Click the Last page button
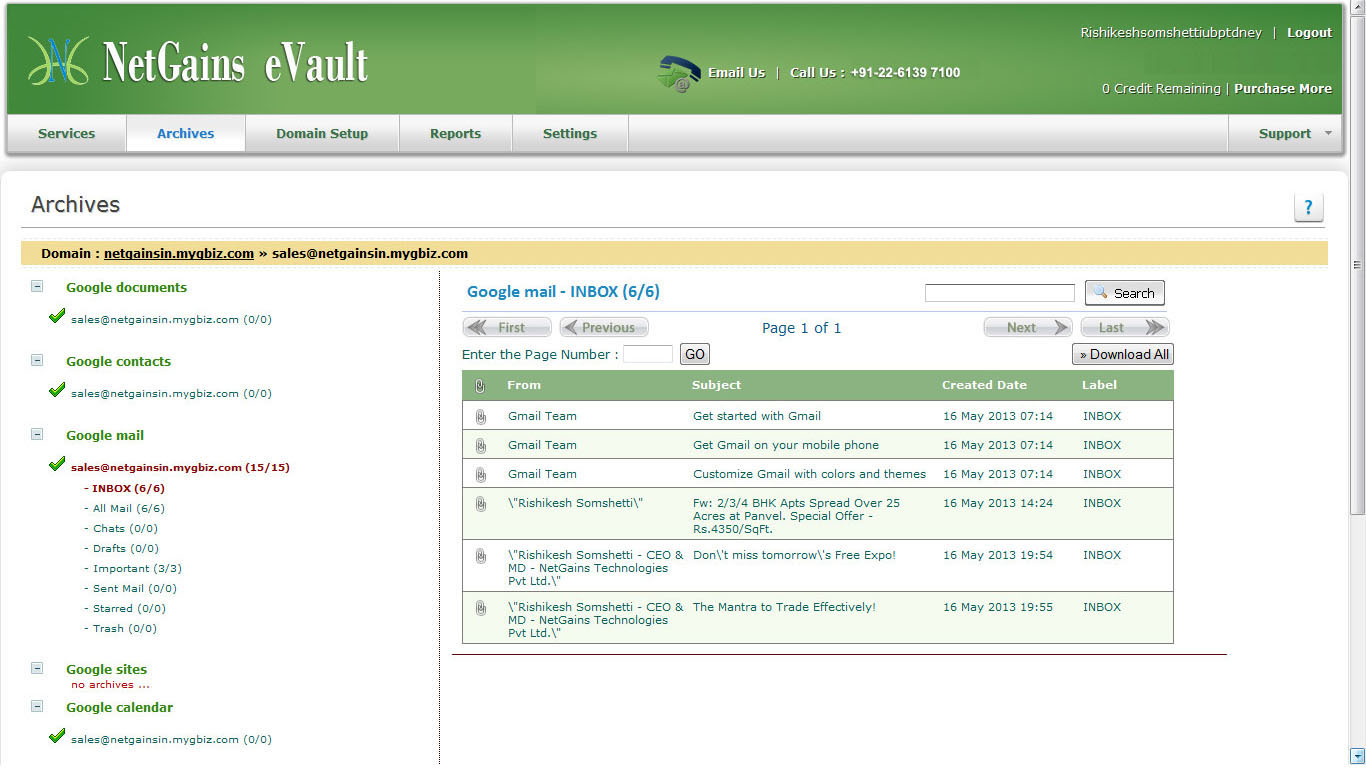Viewport: 1366px width, 768px height. [1125, 327]
